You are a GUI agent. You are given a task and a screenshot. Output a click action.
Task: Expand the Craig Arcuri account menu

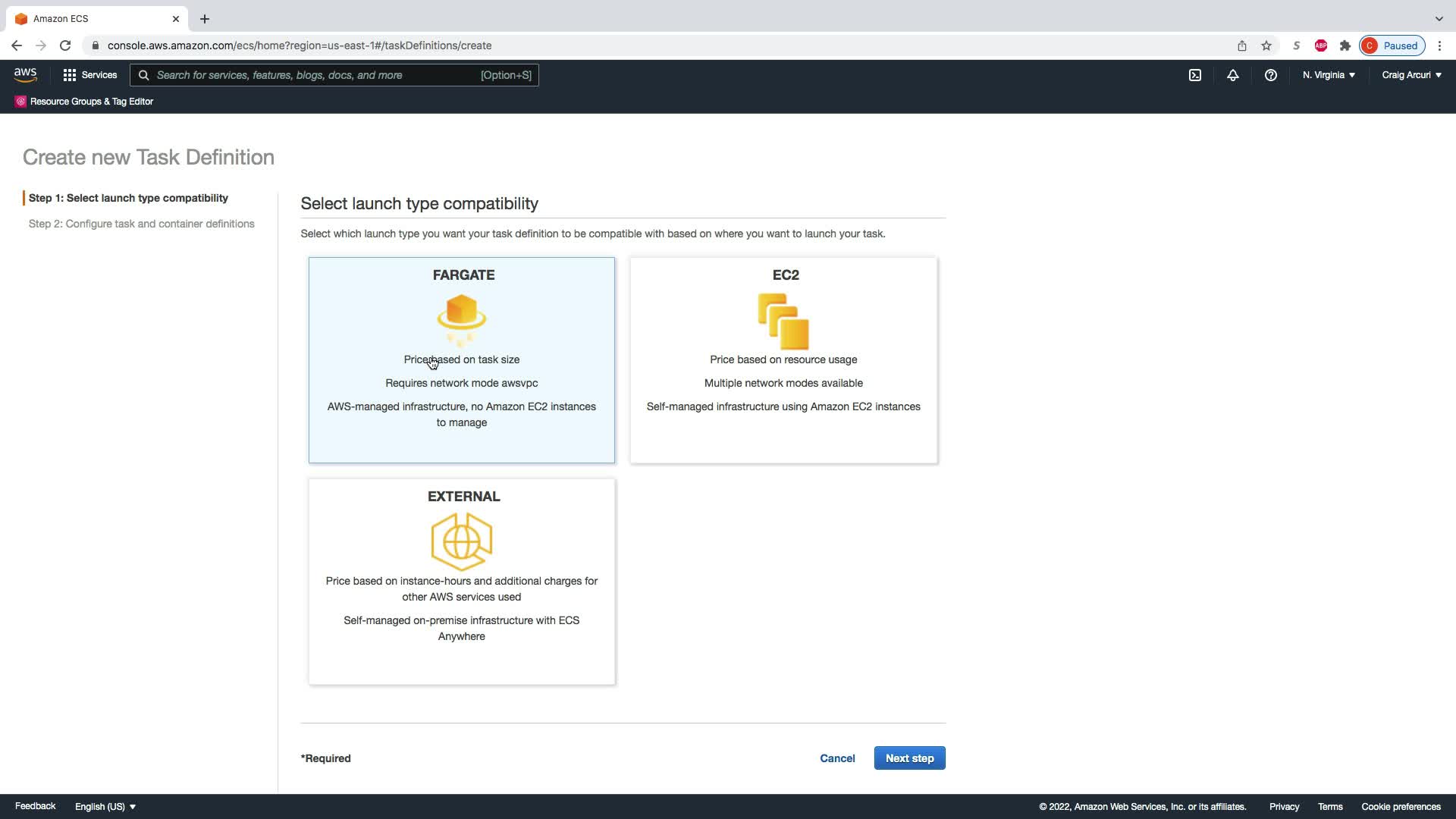click(1411, 75)
